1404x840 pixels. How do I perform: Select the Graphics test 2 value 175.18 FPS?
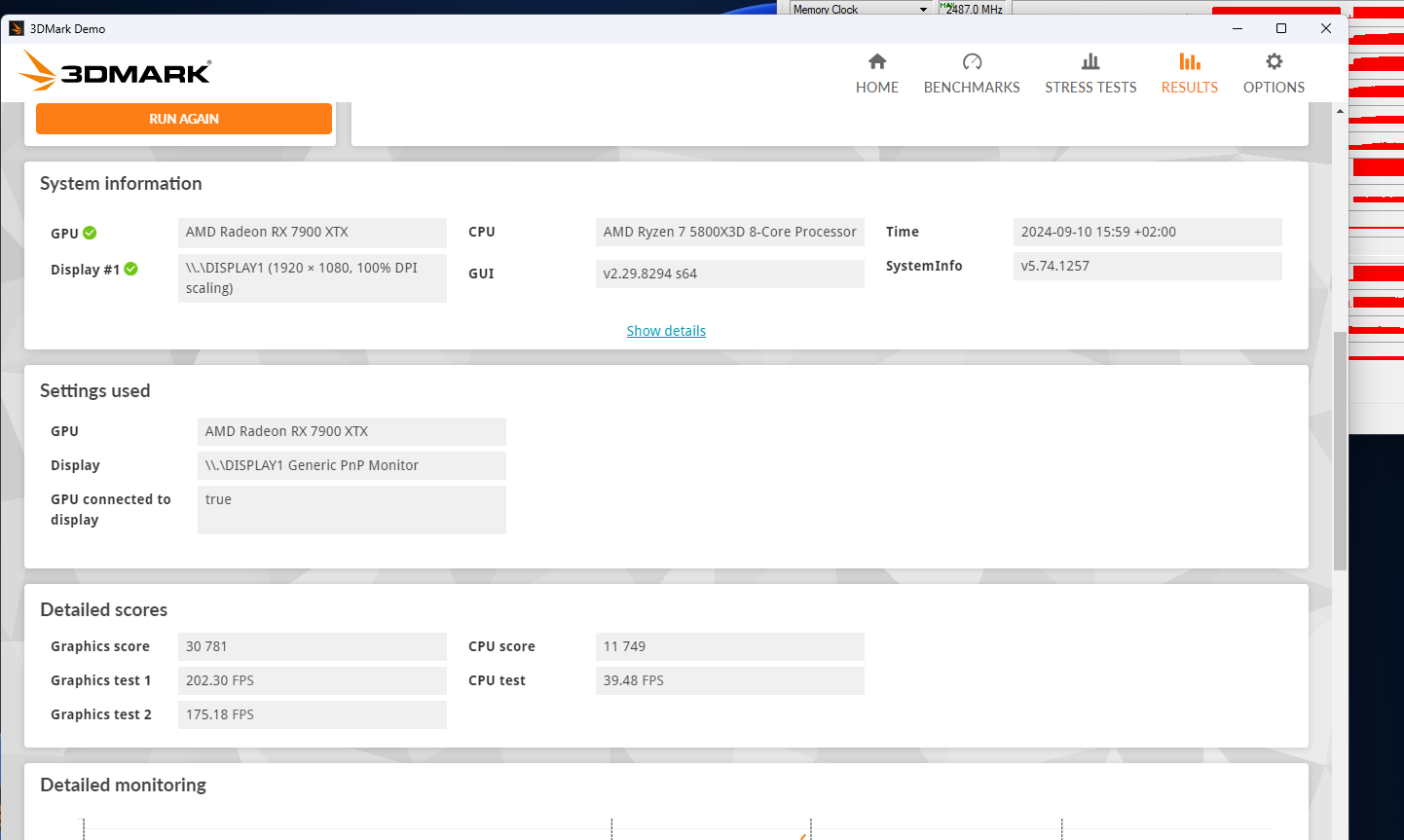click(313, 714)
